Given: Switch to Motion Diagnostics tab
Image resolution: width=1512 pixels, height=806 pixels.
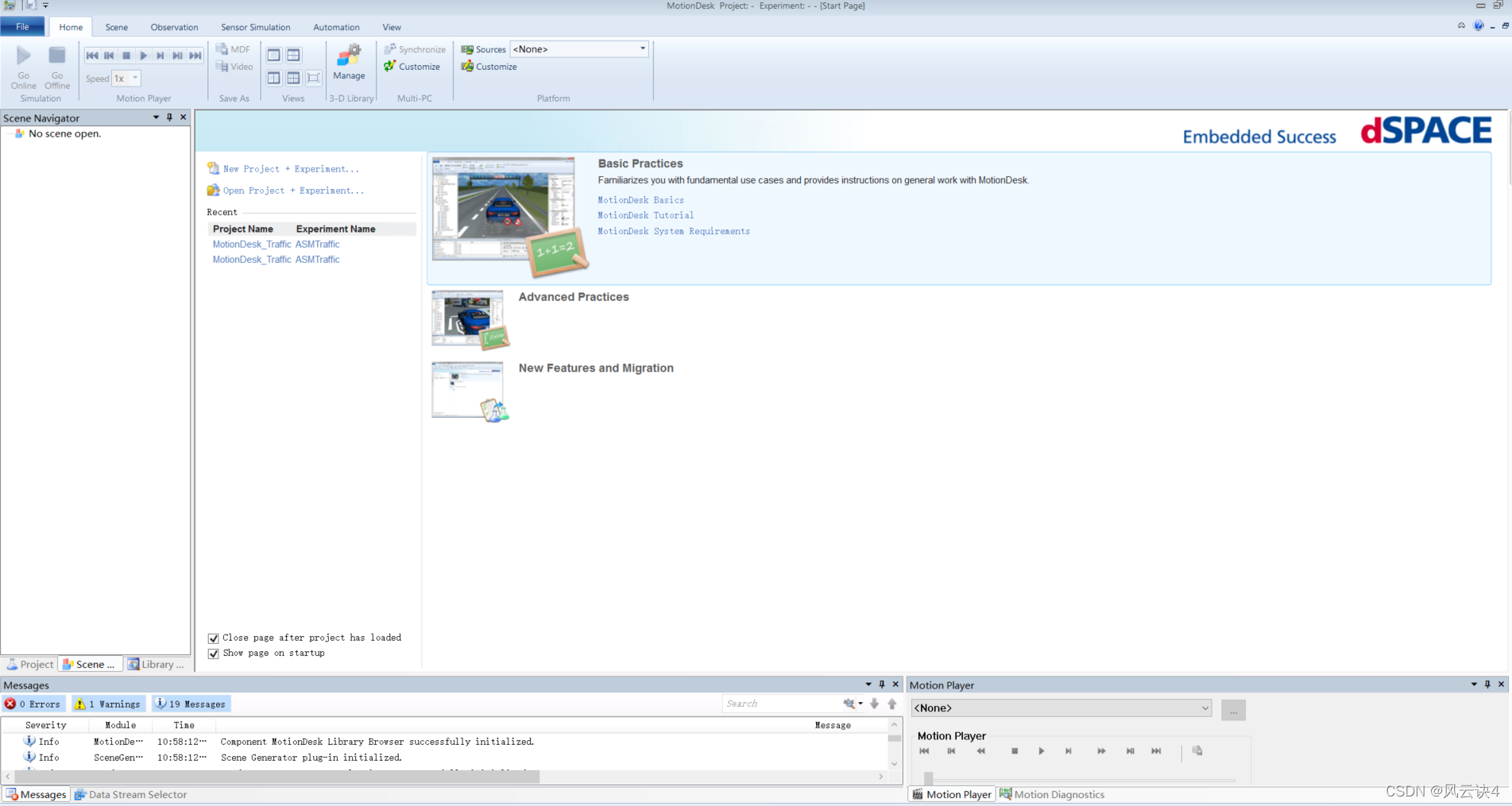Looking at the screenshot, I should (x=1052, y=795).
